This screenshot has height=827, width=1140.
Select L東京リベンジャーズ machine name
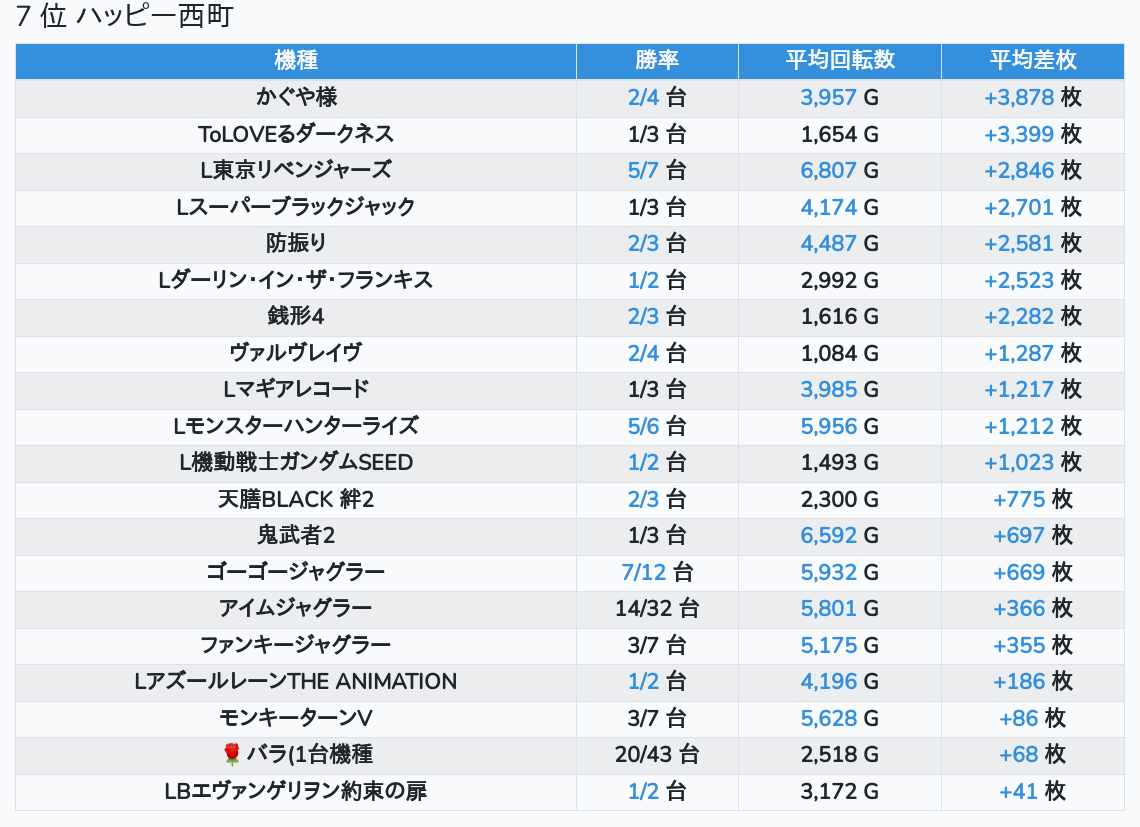[x=296, y=170]
